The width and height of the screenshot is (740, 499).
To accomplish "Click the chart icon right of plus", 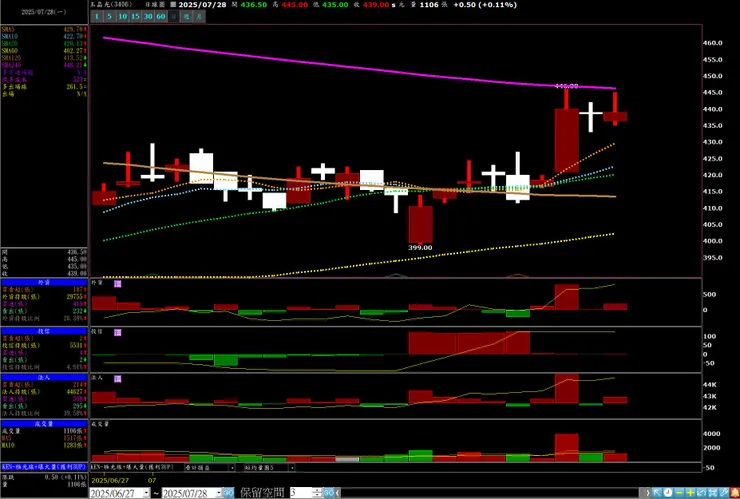I will 701,493.
